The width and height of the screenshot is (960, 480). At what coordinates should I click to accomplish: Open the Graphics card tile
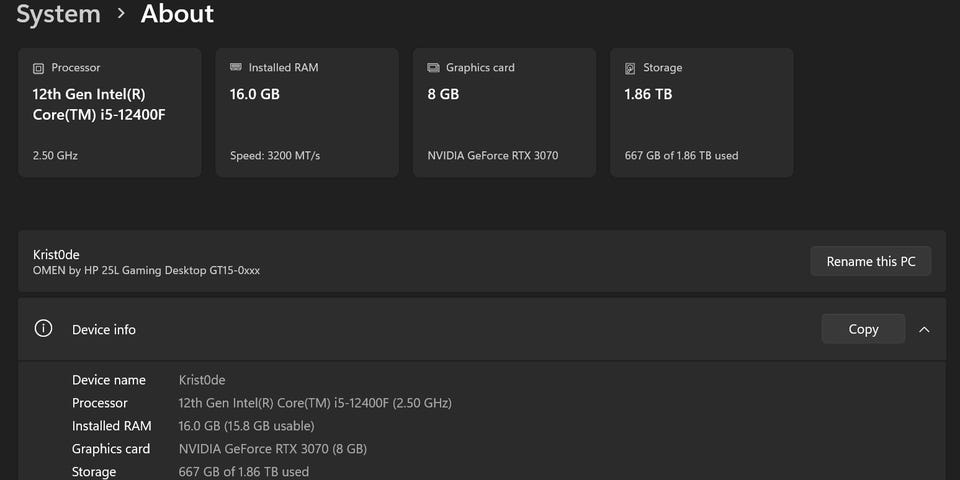tap(504, 113)
